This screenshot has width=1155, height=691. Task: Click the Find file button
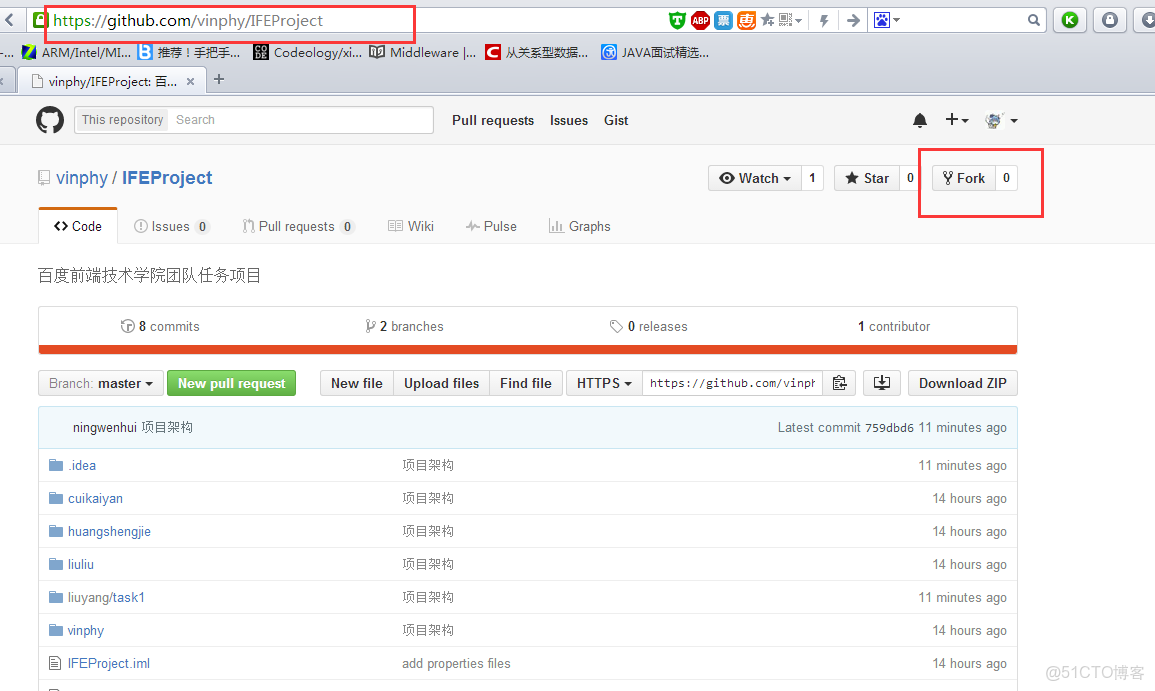[526, 383]
